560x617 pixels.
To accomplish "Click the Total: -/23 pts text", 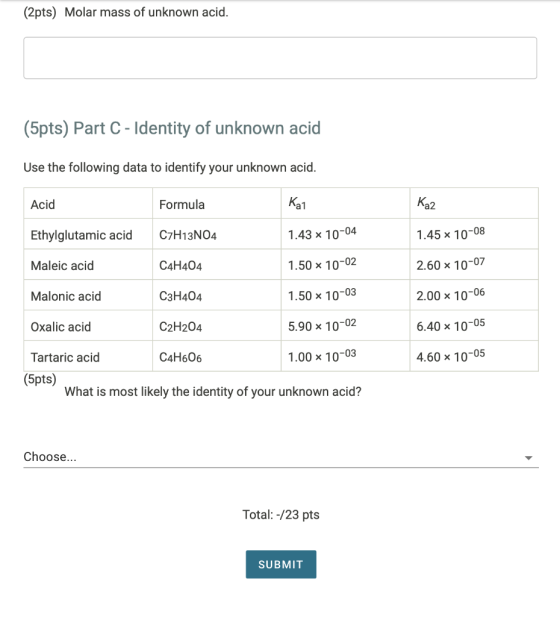I will coord(281,515).
